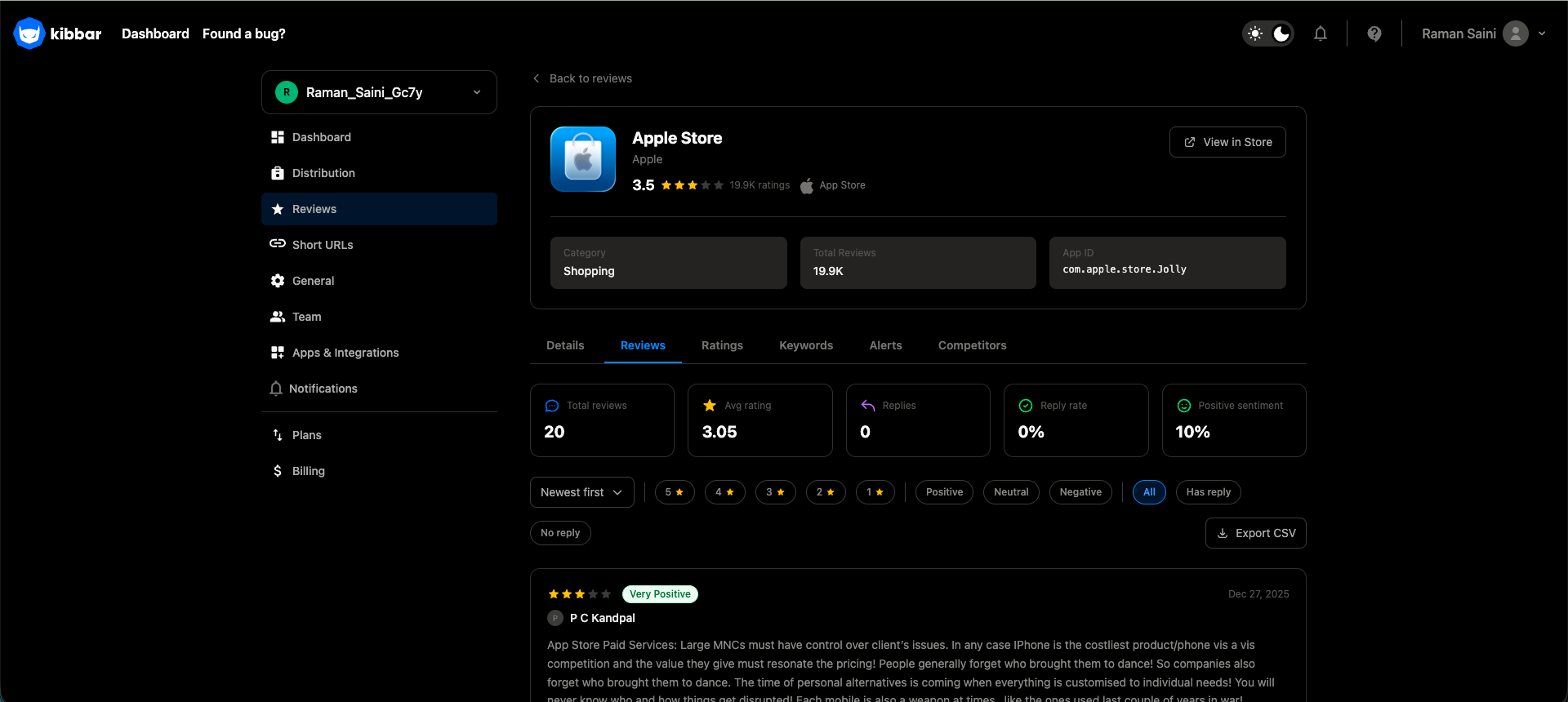Open the Raman_Saini_Gc7y workspace selector
This screenshot has height=702, width=1568.
coord(379,92)
